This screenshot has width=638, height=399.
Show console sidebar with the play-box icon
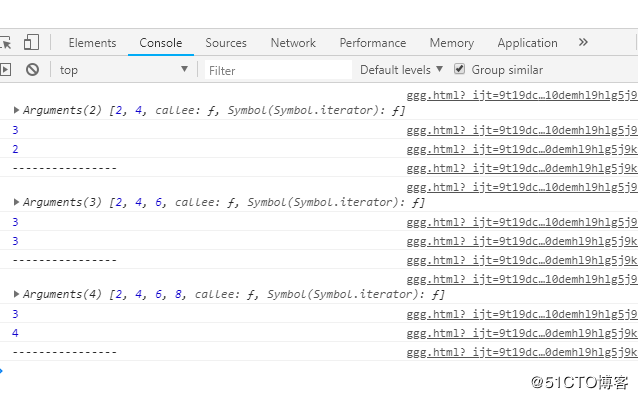pos(5,70)
